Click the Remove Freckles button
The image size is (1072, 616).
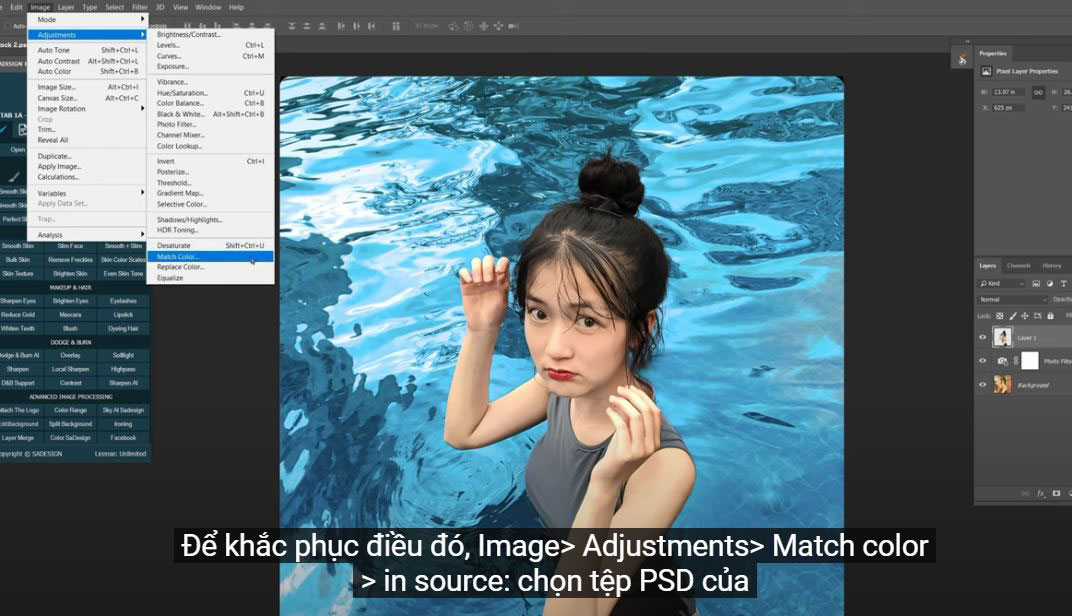point(70,260)
